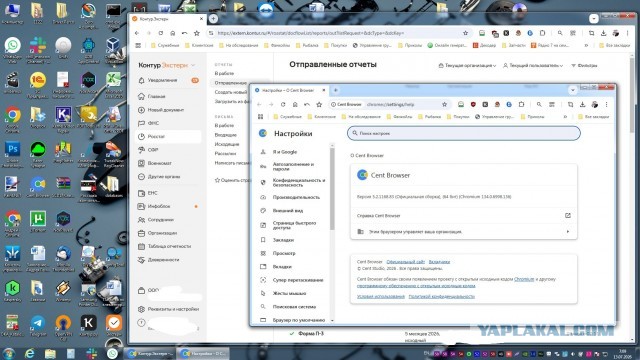Open Поисковая система settings section
Viewport: 640px width, 360px height.
(294, 307)
